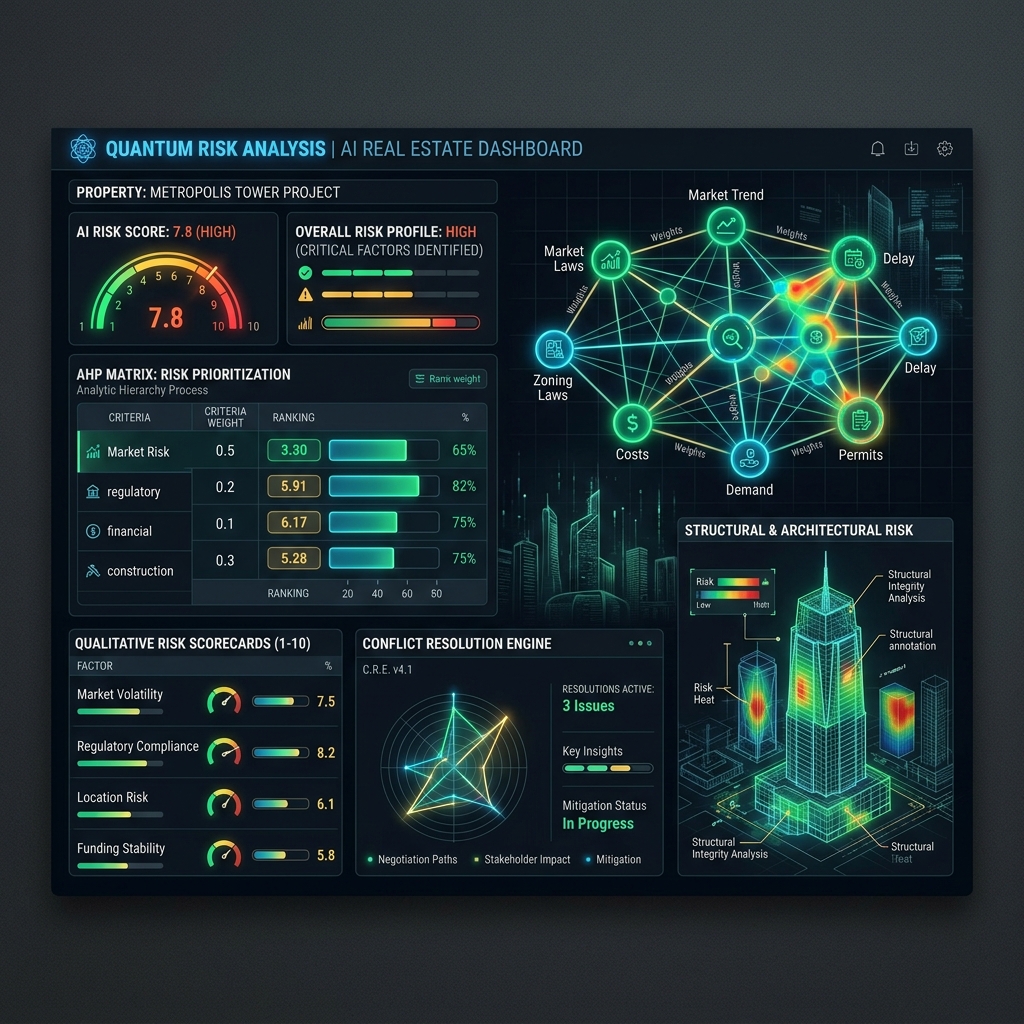Click the 6.17 ranking badge
1024x1024 pixels.
[294, 522]
